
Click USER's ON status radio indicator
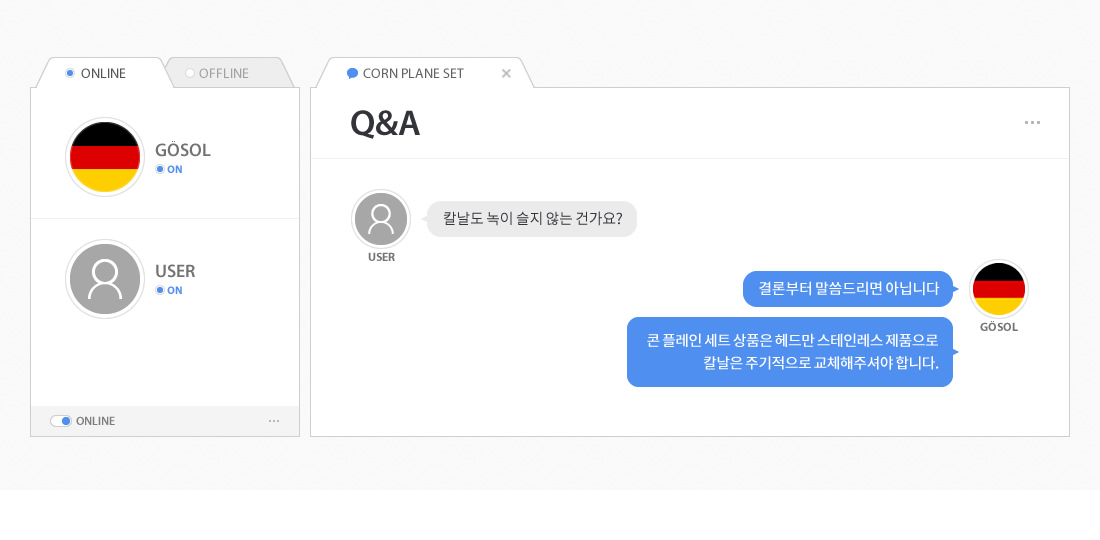[160, 290]
